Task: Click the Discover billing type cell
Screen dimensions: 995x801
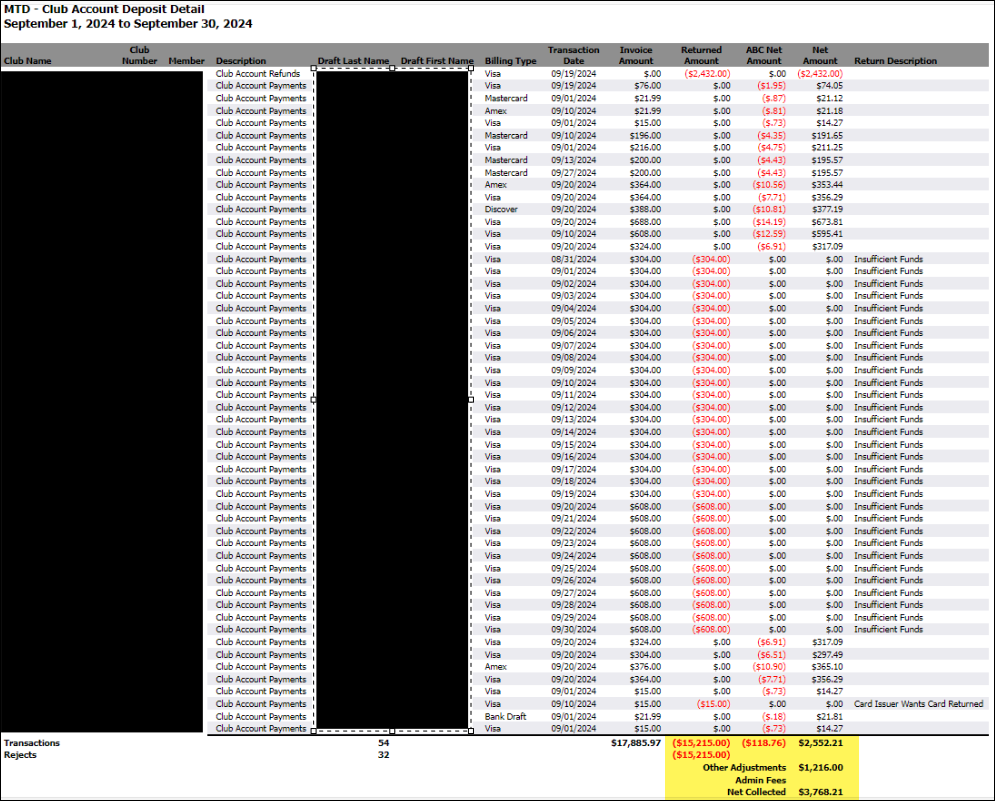Action: [x=501, y=209]
